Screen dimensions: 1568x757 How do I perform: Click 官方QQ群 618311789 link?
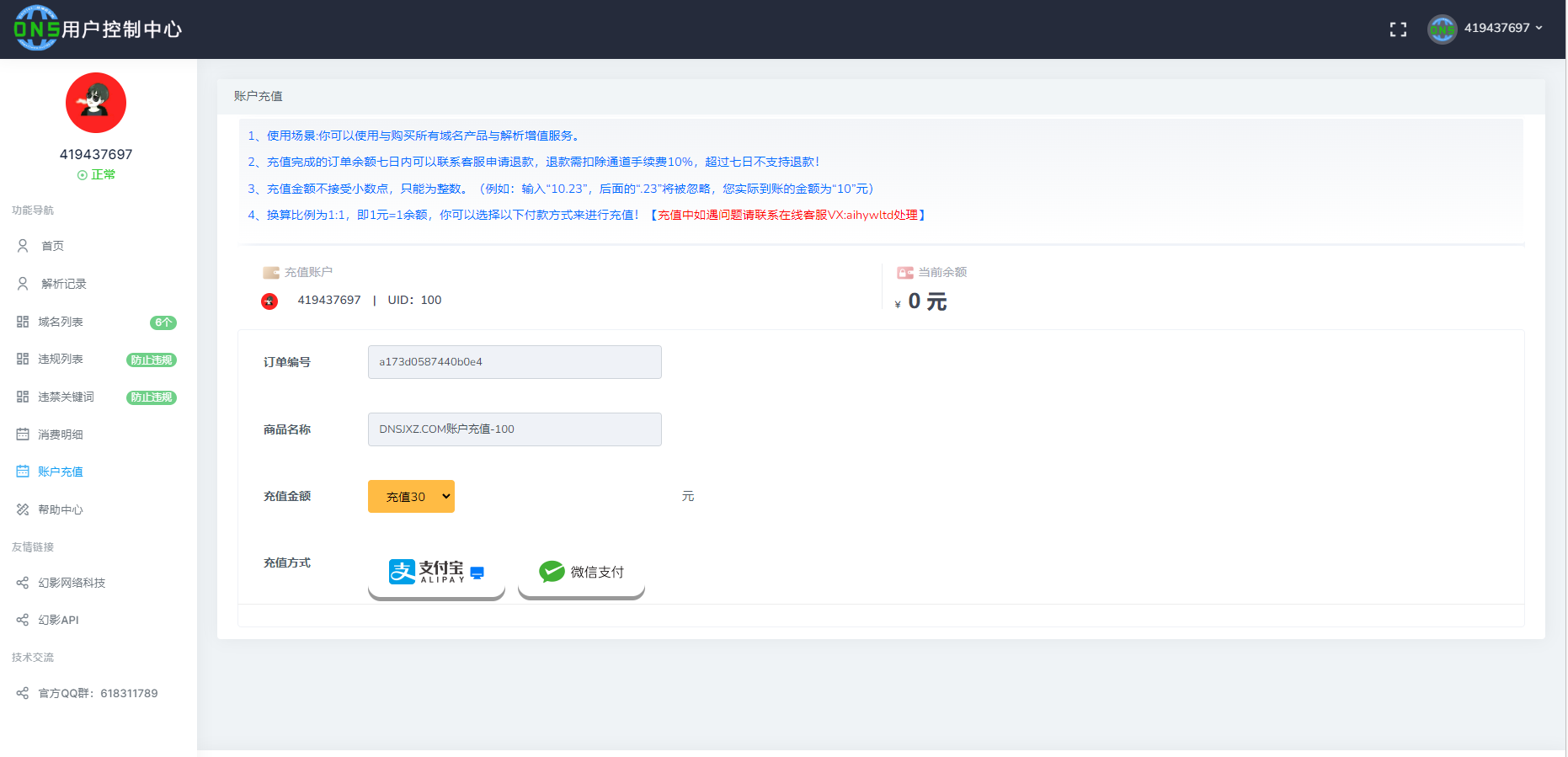[98, 693]
